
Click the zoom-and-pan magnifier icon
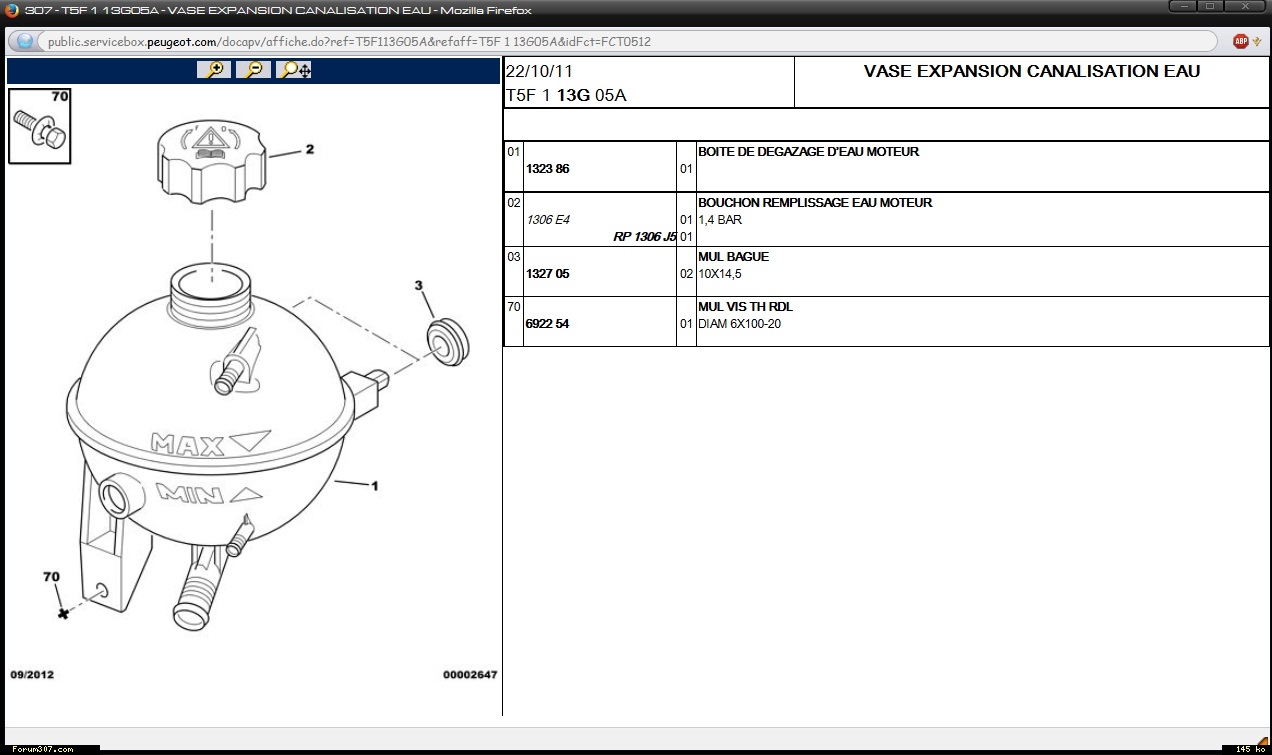coord(294,70)
